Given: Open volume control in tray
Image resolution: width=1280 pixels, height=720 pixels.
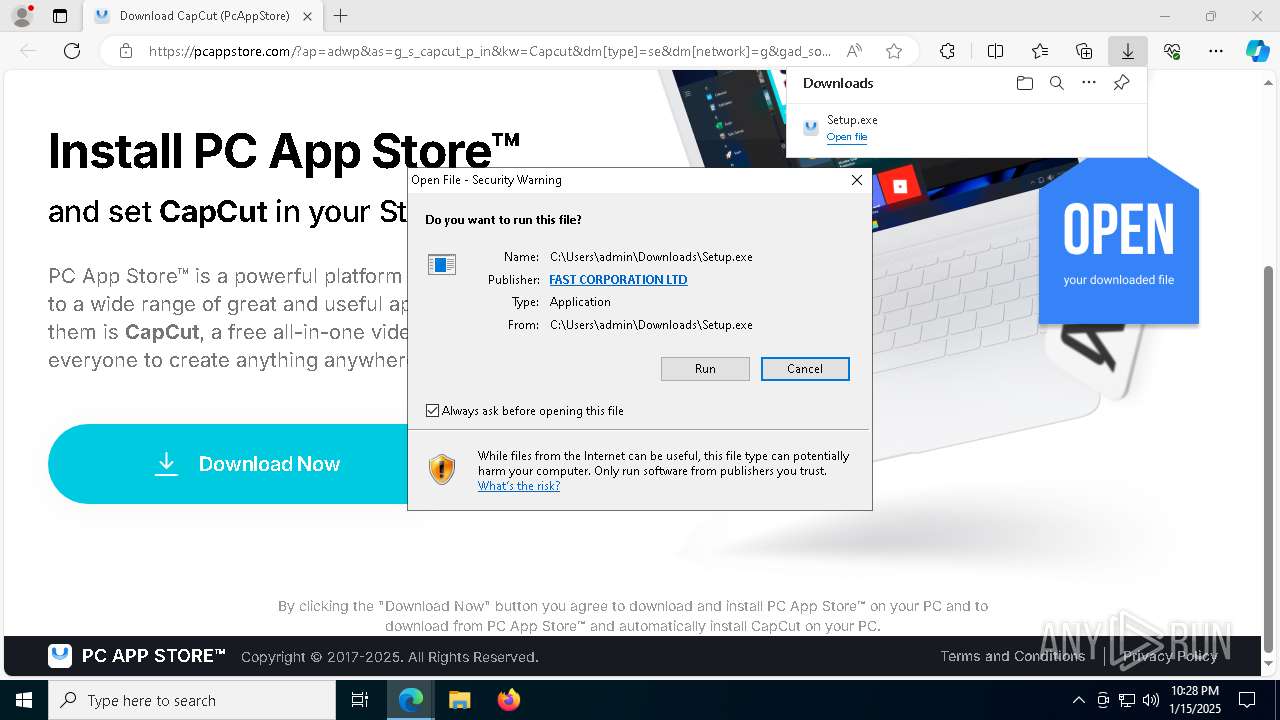Looking at the screenshot, I should (x=1151, y=700).
